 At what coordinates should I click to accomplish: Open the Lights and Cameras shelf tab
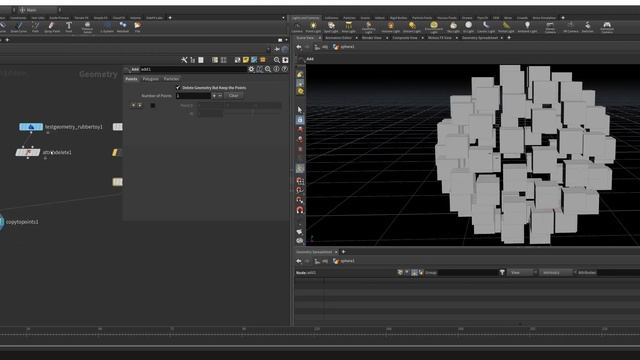pyautogui.click(x=305, y=18)
